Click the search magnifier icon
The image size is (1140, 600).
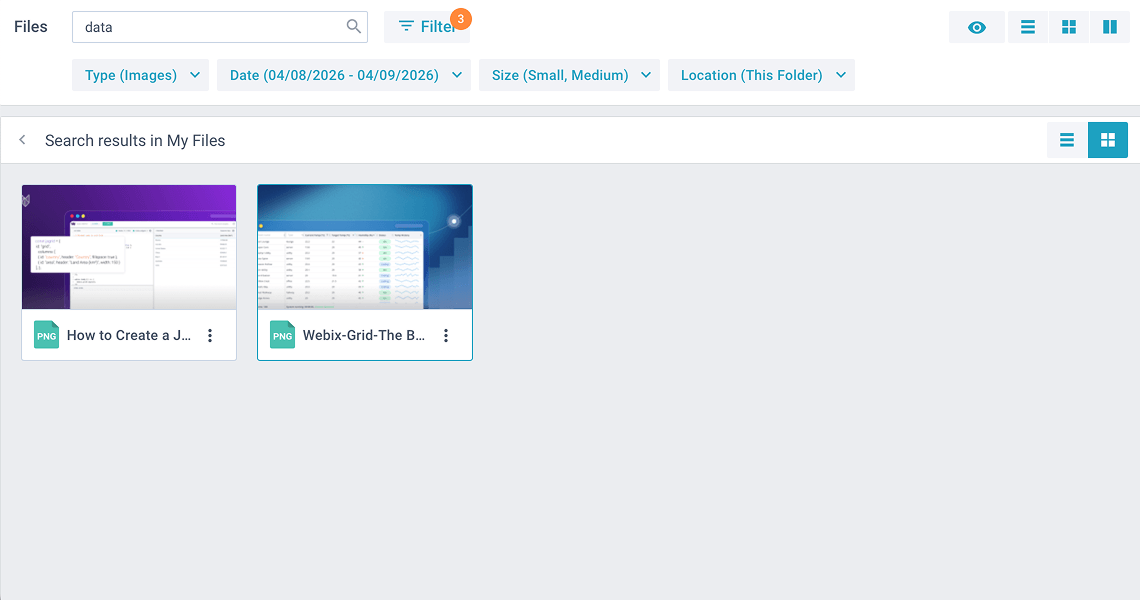[354, 27]
